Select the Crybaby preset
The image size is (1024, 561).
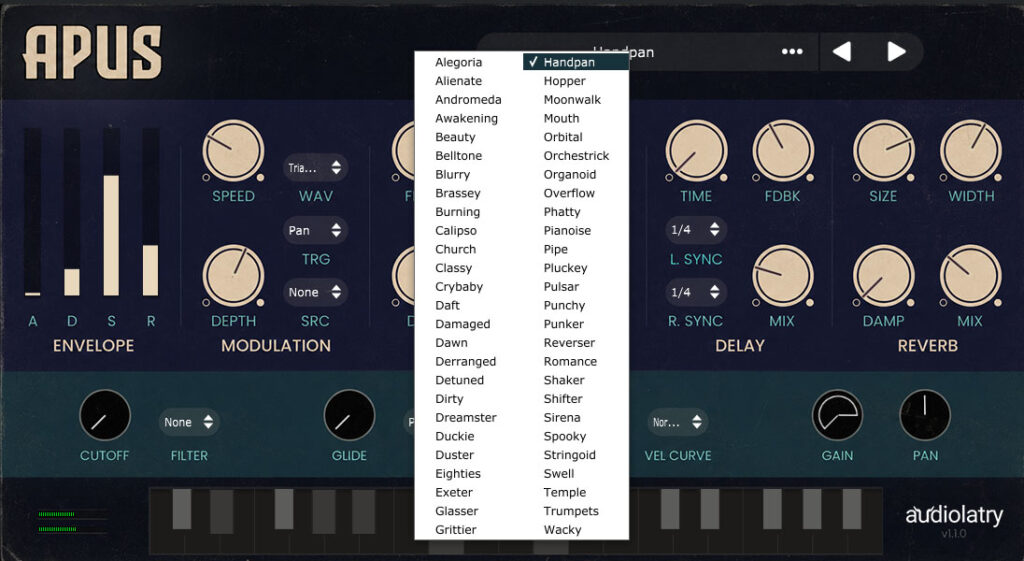[459, 287]
